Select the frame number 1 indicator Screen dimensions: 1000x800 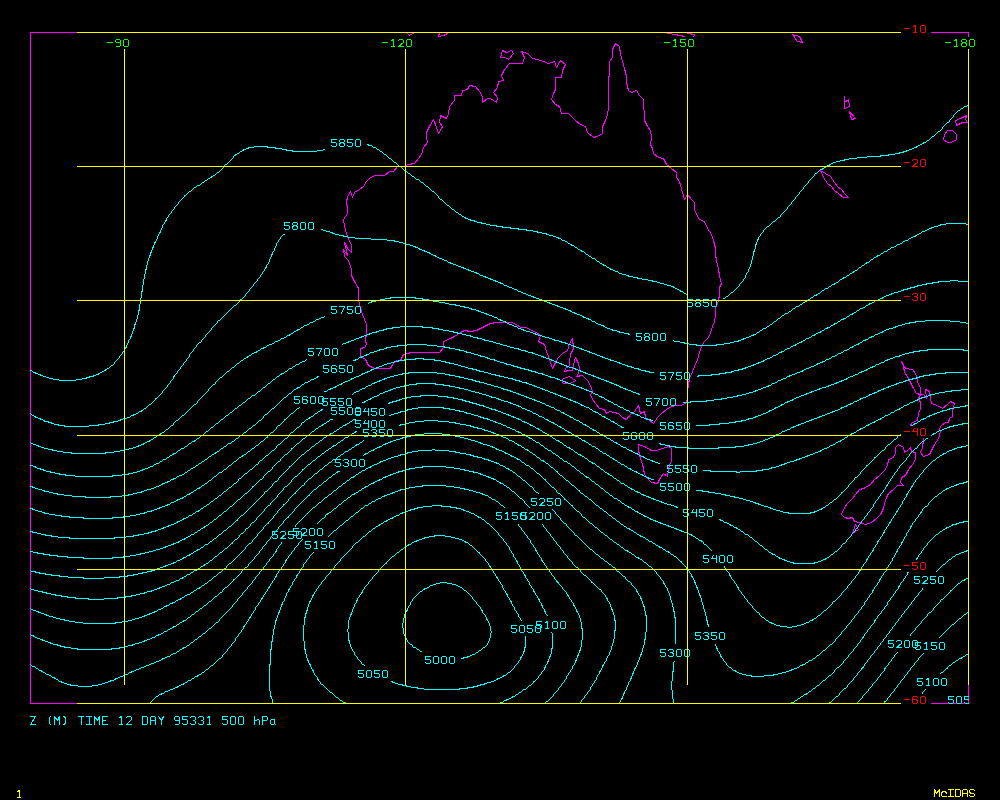[18, 793]
